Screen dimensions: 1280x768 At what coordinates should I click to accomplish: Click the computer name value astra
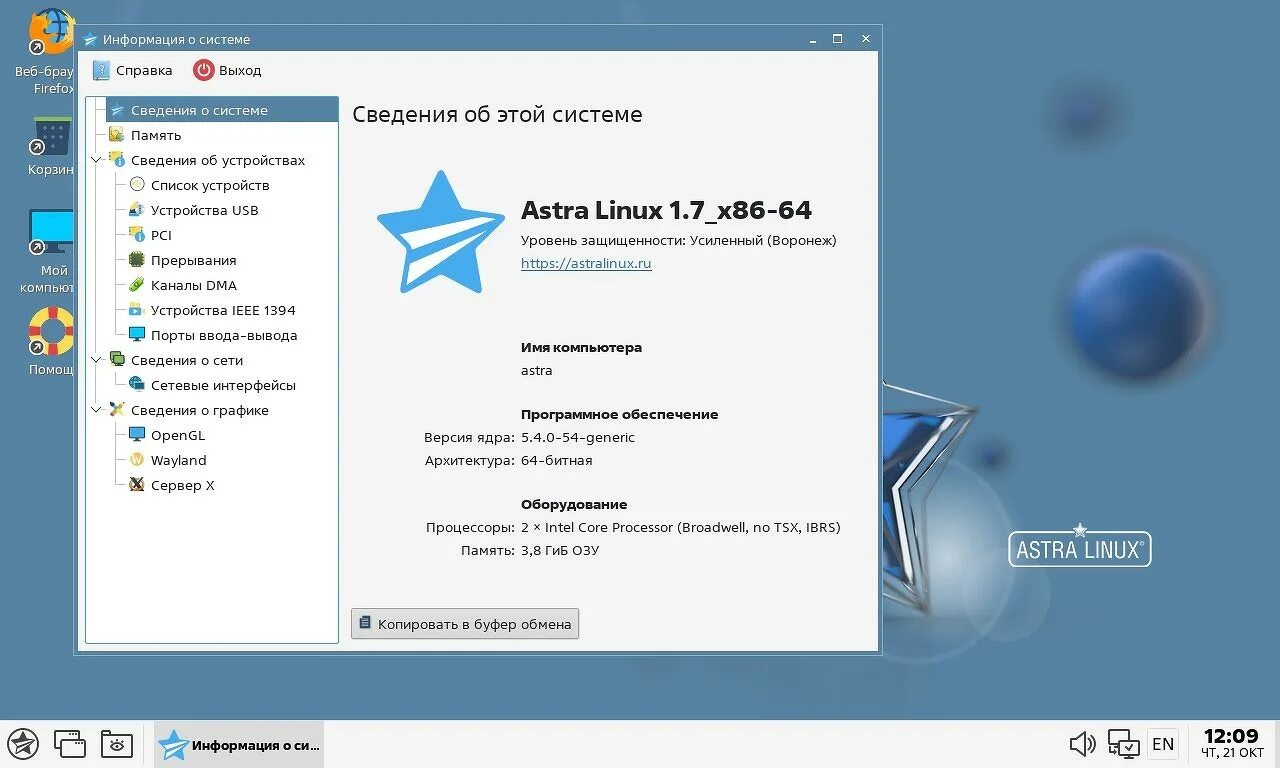[537, 370]
